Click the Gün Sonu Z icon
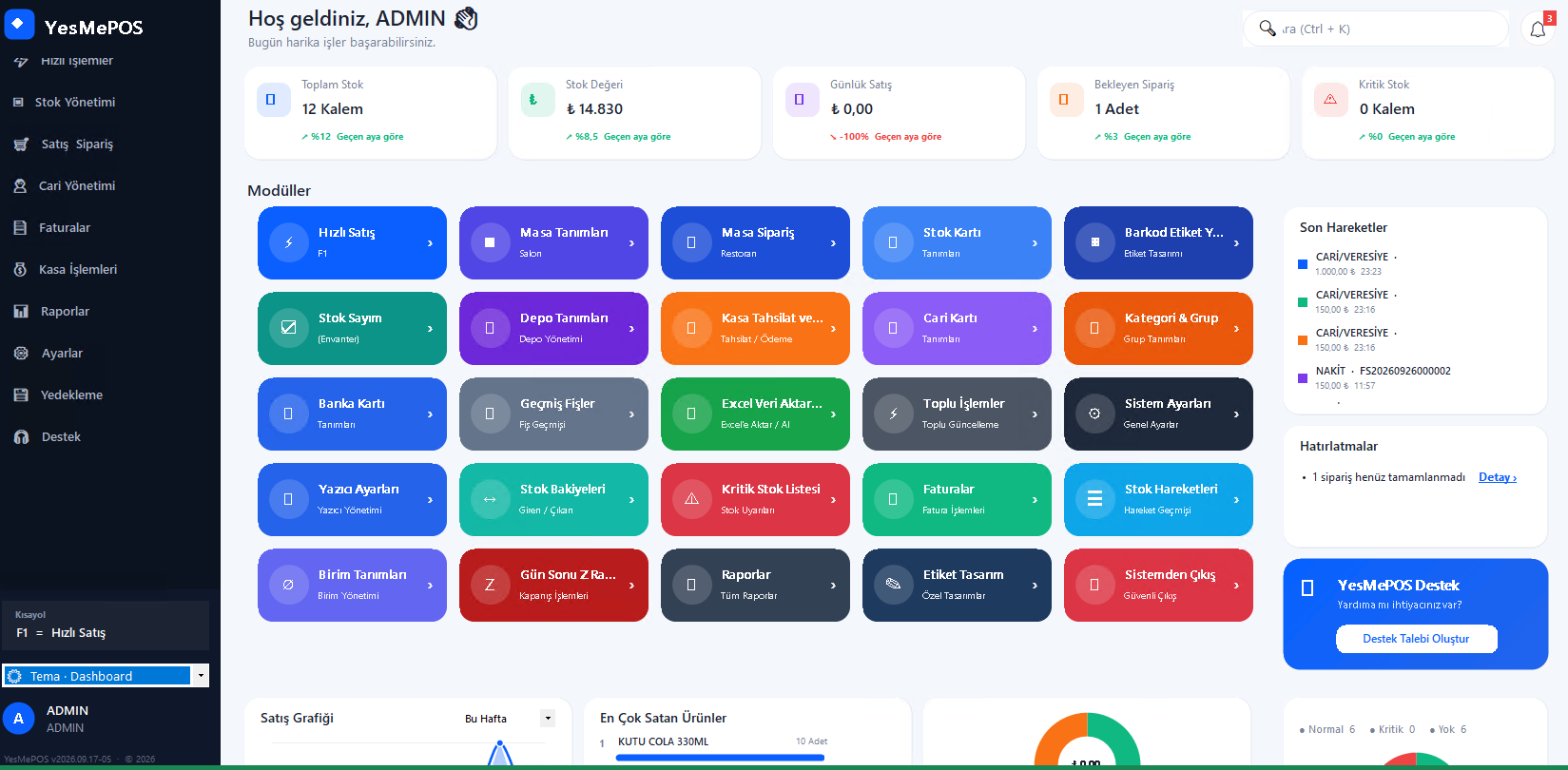Screen dimensions: 1568x770 490,586
